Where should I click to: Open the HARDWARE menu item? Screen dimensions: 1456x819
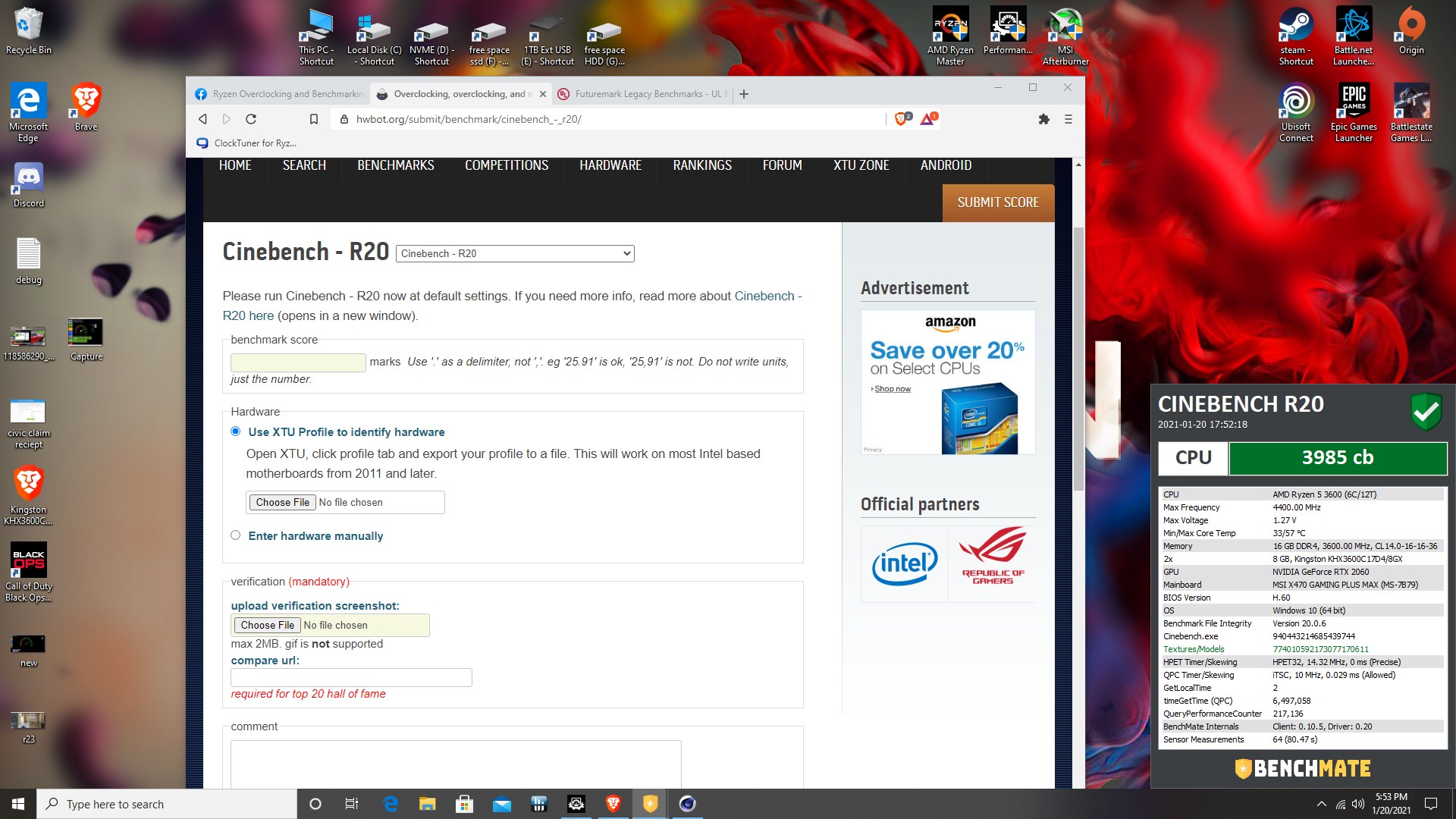(x=610, y=165)
